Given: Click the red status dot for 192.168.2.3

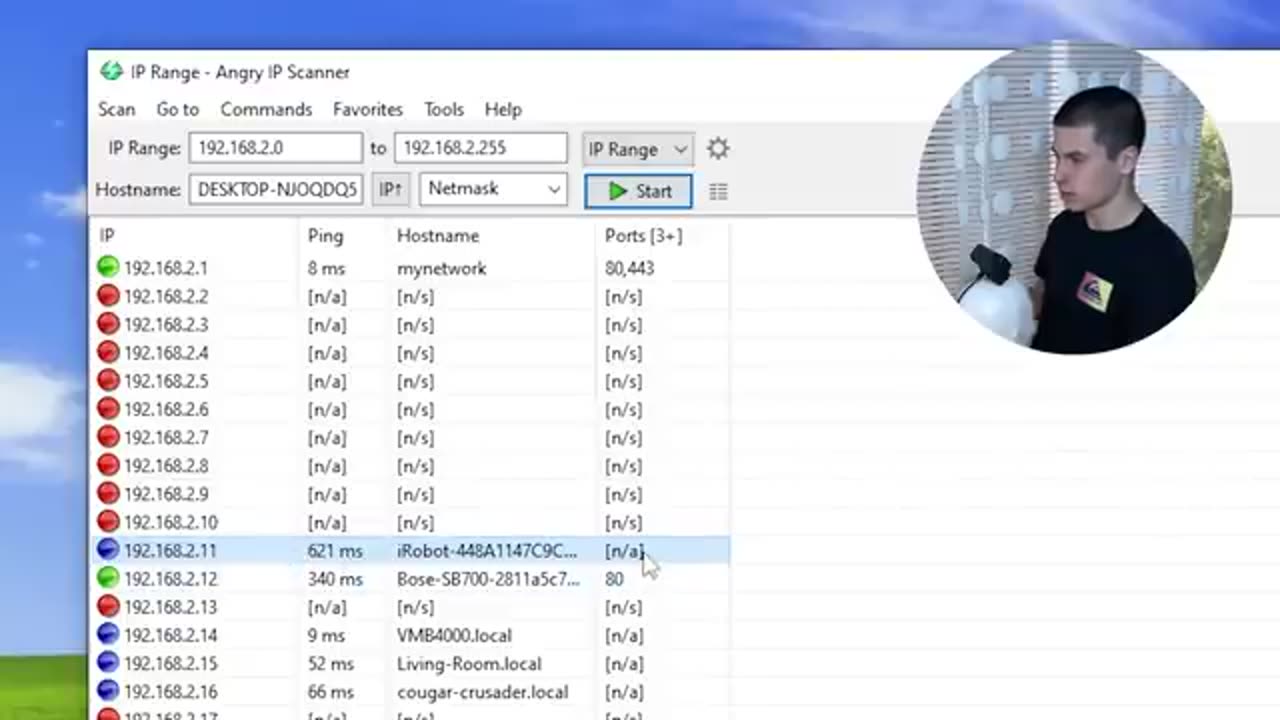Looking at the screenshot, I should [x=108, y=324].
